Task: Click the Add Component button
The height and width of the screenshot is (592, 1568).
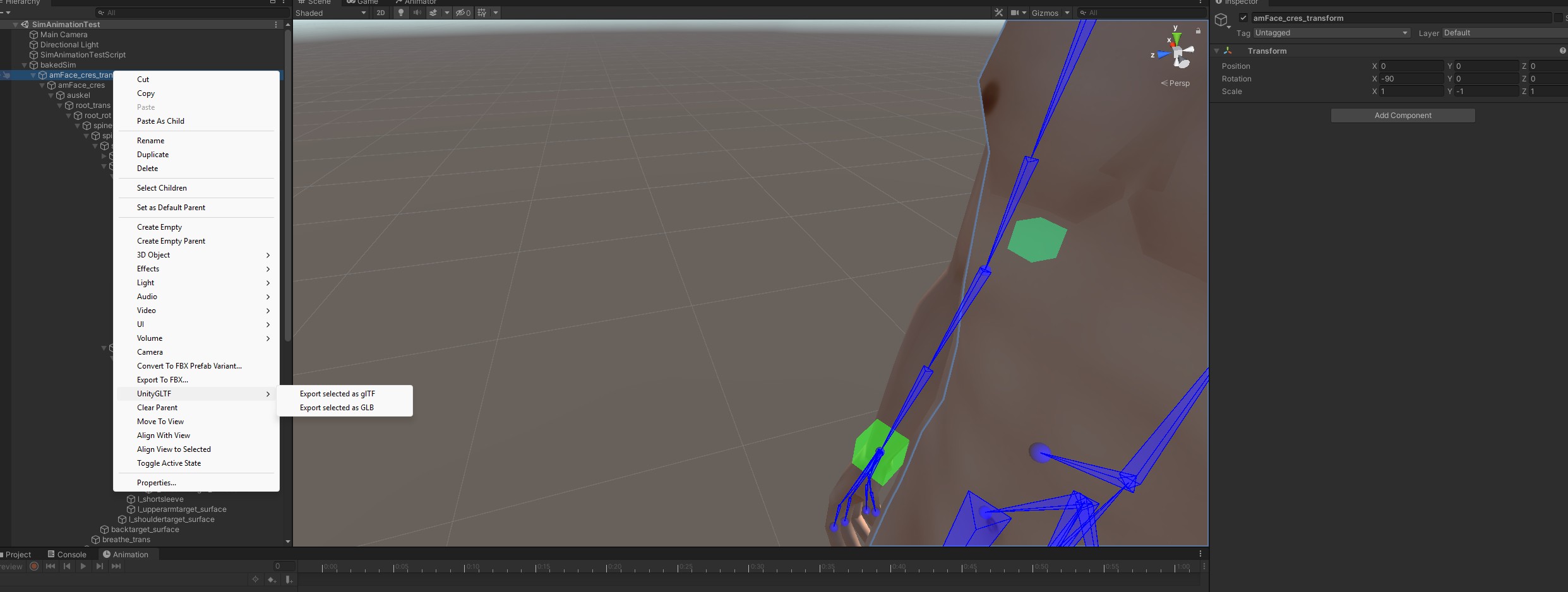Action: 1403,115
